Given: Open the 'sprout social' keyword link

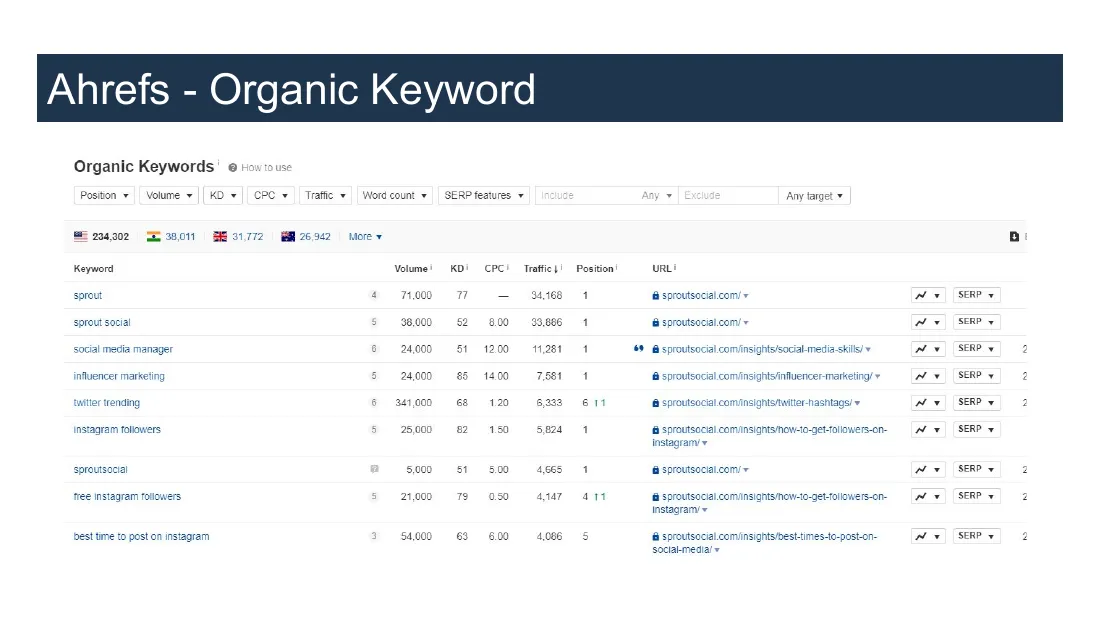Looking at the screenshot, I should point(102,323).
